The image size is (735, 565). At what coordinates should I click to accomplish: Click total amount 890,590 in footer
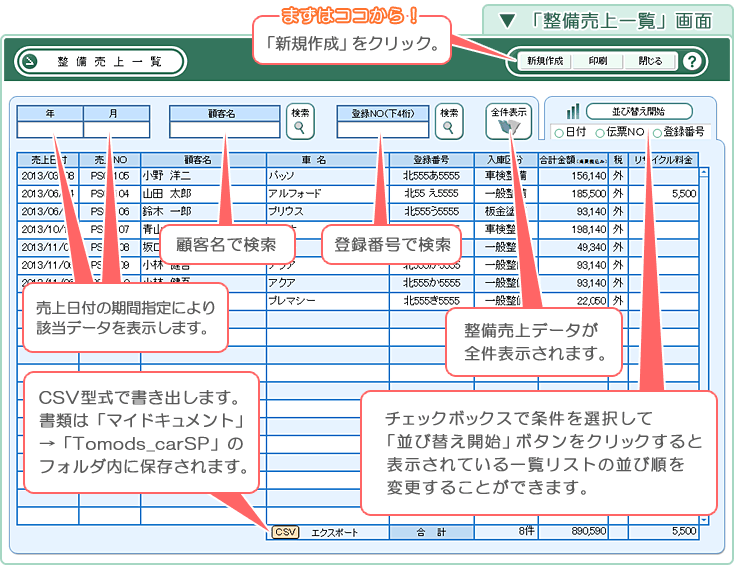(x=573, y=531)
